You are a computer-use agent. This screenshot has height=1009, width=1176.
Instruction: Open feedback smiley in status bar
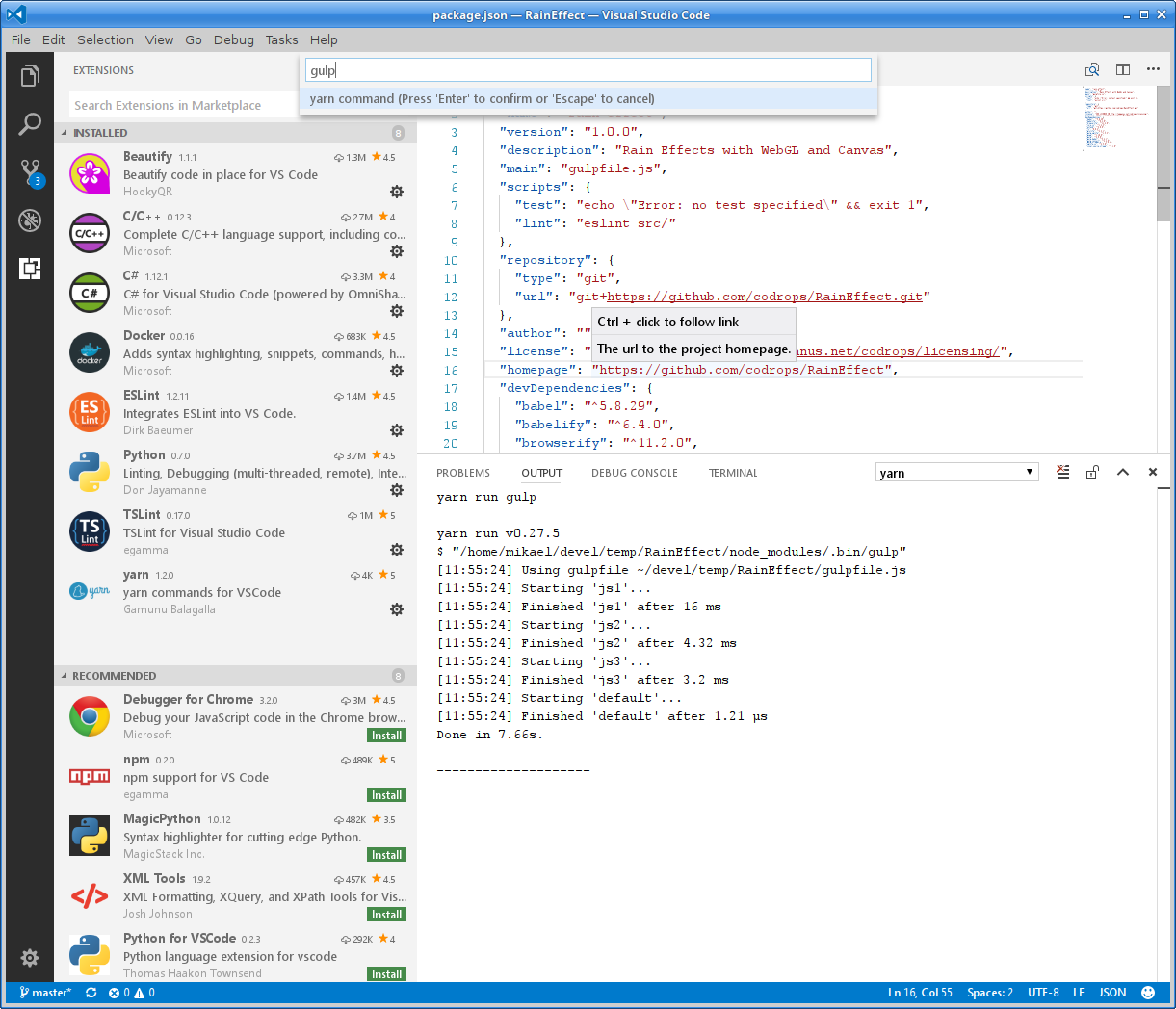point(1148,993)
